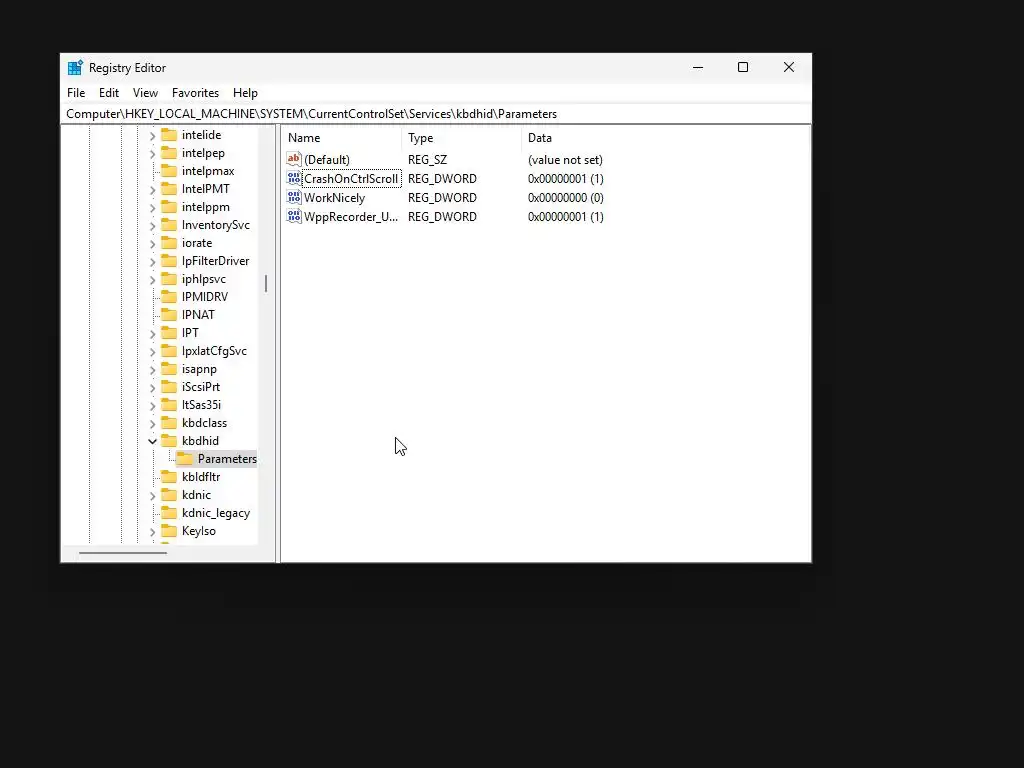
Task: Click the IpxlatCfgSvc folder icon
Action: [x=169, y=351]
